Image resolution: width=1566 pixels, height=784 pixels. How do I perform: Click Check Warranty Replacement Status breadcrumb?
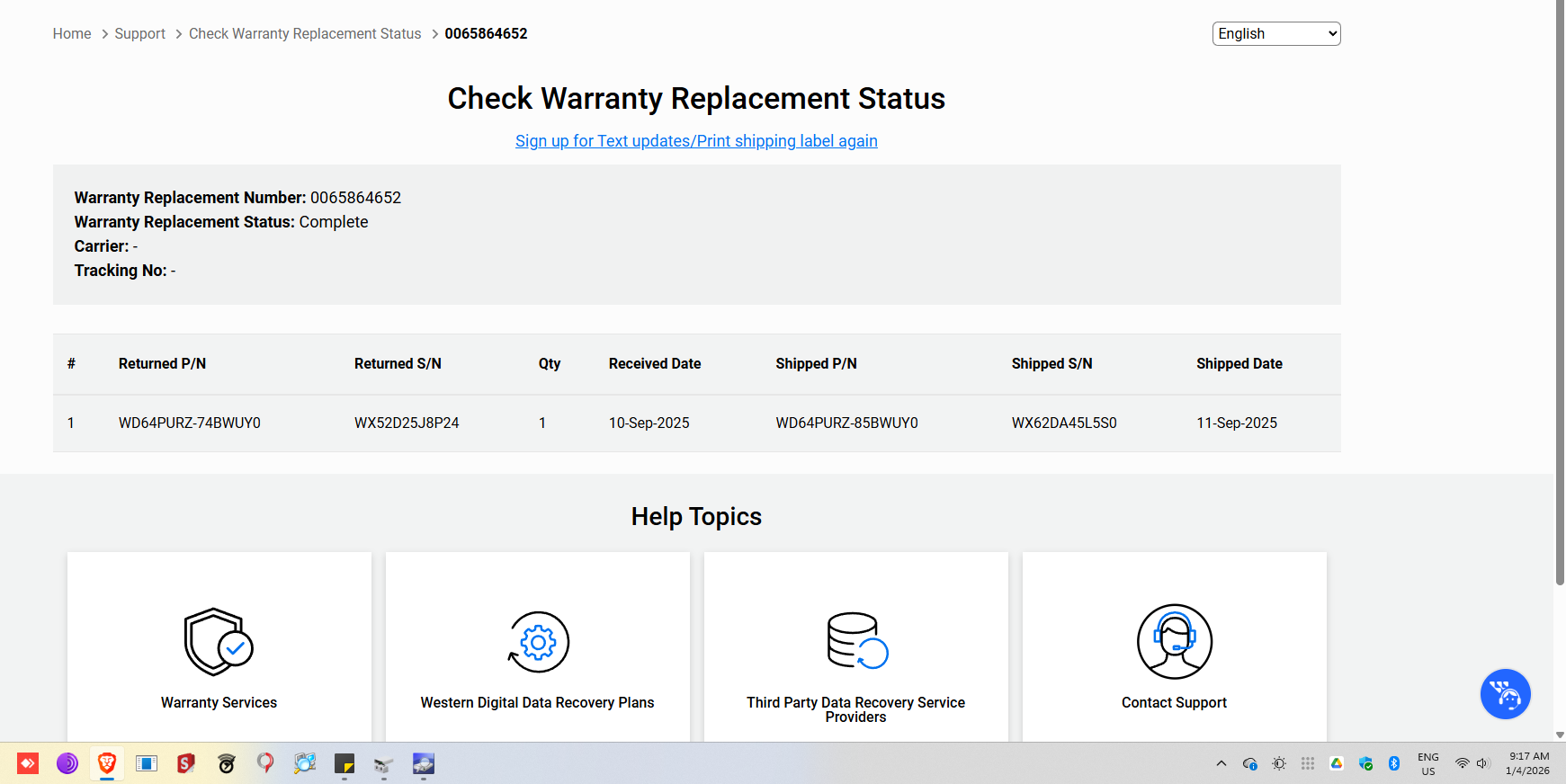coord(305,33)
